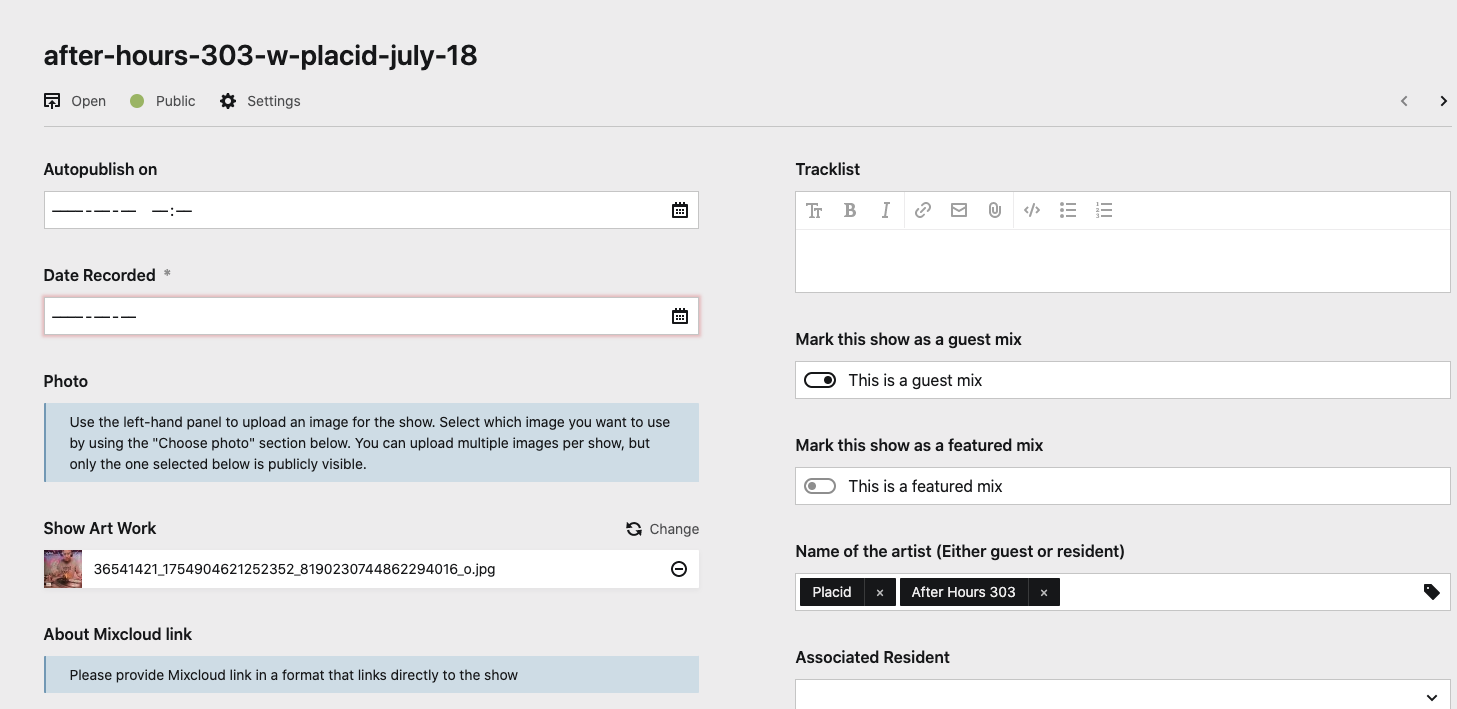Go to the next entry arrow
The width and height of the screenshot is (1457, 709).
click(x=1443, y=101)
